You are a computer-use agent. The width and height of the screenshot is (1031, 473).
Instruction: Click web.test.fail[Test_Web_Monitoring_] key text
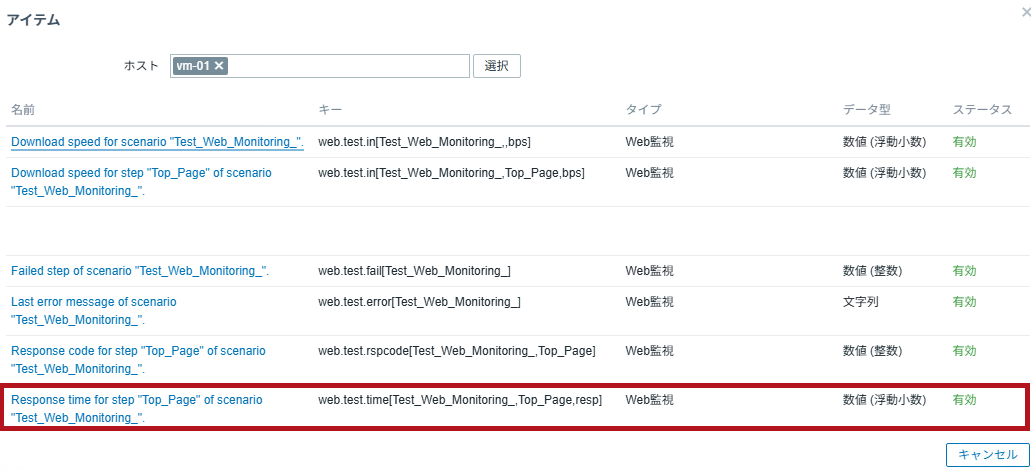click(x=414, y=270)
